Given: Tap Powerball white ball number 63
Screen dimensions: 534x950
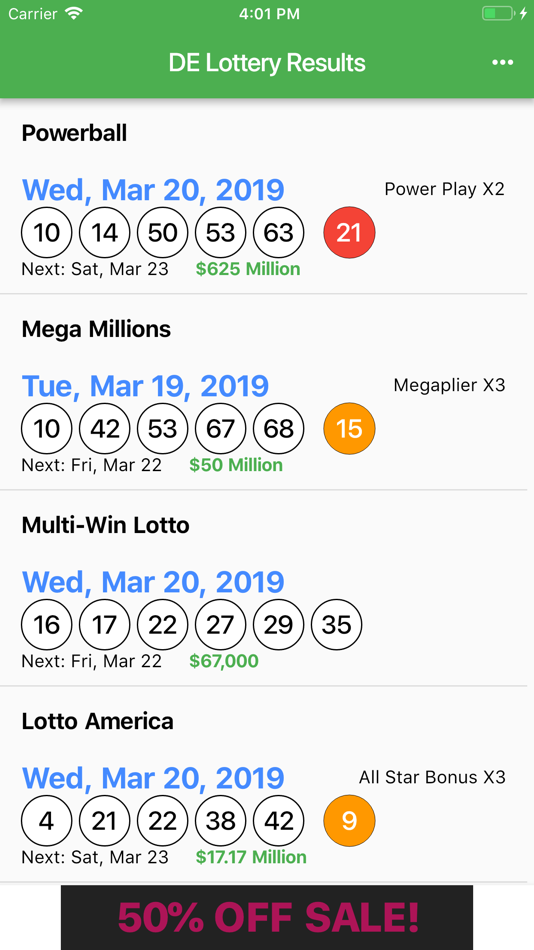Looking at the screenshot, I should 278,233.
